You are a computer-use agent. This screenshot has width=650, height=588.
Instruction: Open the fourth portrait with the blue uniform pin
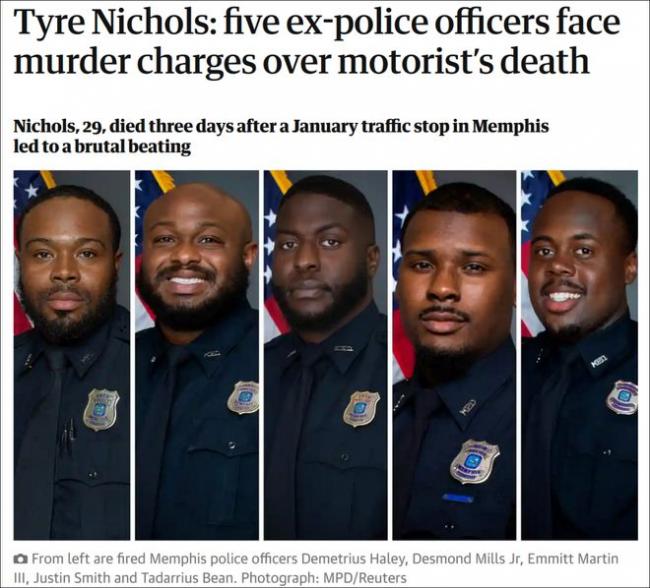tap(454, 355)
